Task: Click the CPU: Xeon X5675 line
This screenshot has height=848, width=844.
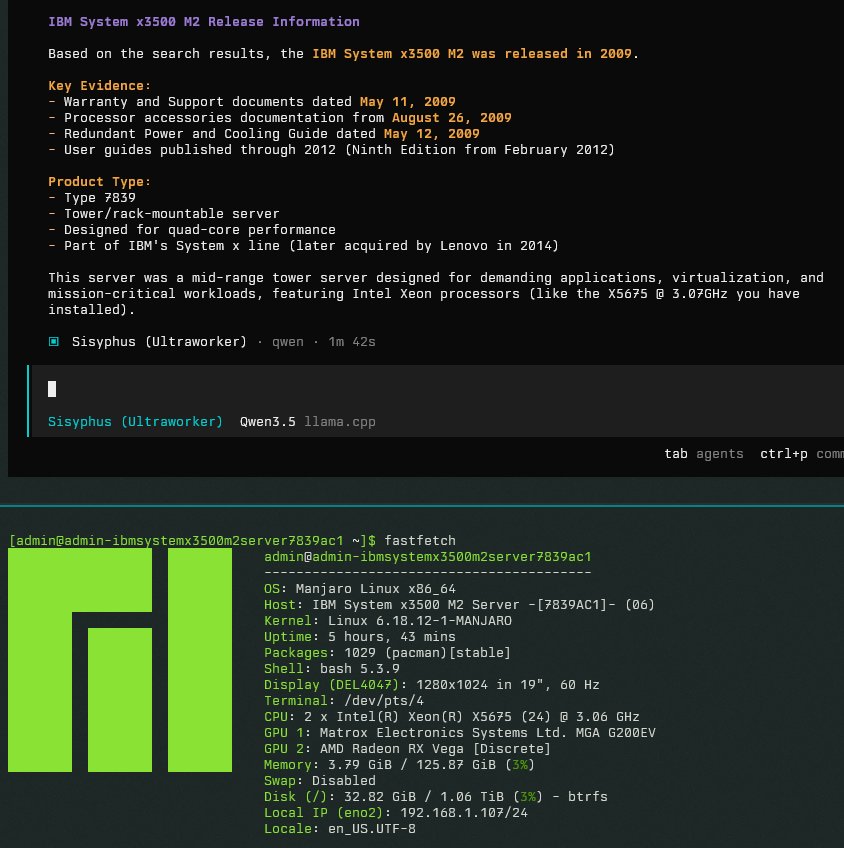Action: (451, 717)
